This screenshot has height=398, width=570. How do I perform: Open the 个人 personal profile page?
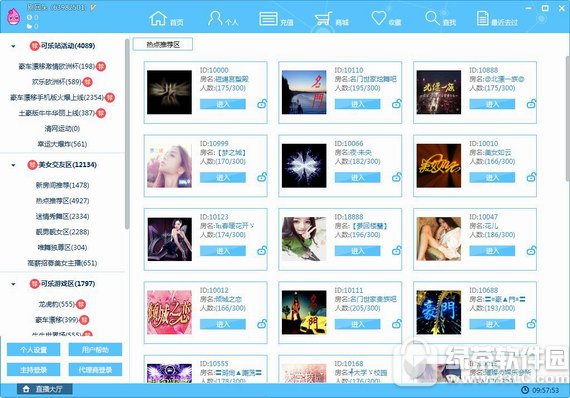223,19
